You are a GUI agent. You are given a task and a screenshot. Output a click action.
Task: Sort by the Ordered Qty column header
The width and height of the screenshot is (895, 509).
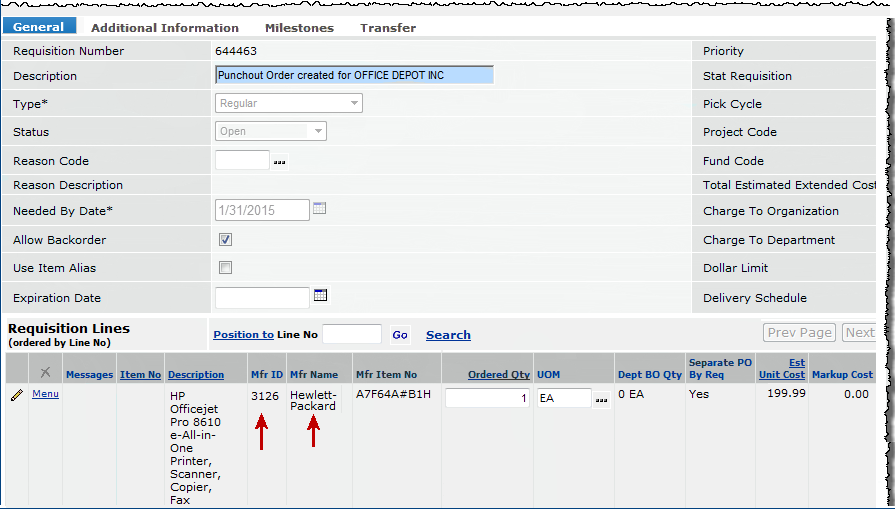[498, 375]
